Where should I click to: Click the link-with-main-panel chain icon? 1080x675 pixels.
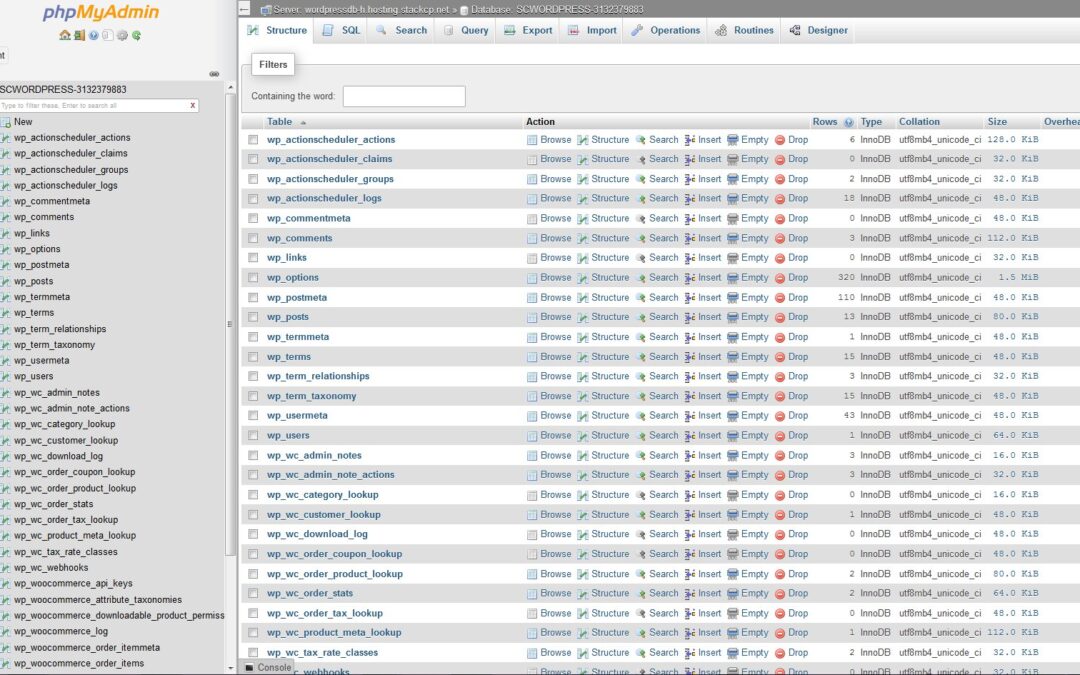pyautogui.click(x=214, y=74)
